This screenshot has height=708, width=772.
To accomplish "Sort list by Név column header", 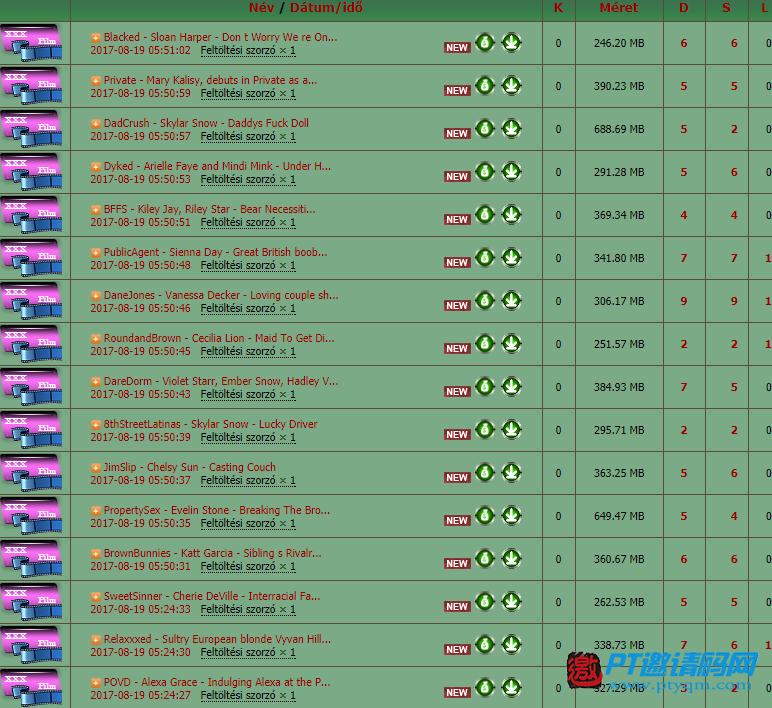I will coord(261,7).
